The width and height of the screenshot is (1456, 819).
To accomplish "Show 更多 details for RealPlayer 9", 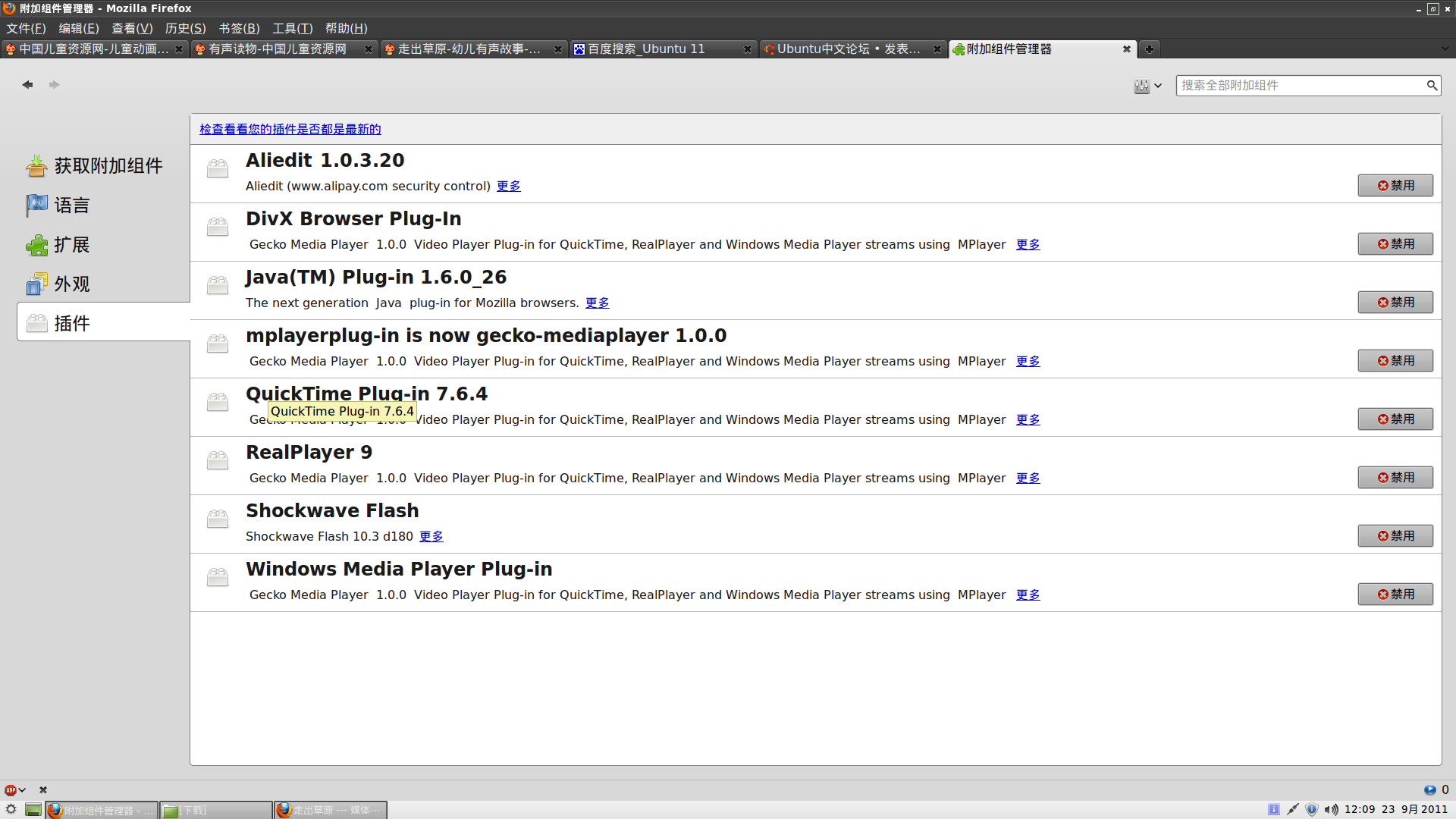I will point(1028,478).
